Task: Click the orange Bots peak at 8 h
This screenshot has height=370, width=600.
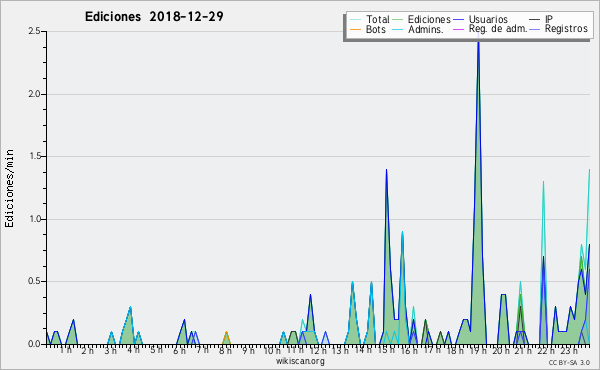Action: 226,332
